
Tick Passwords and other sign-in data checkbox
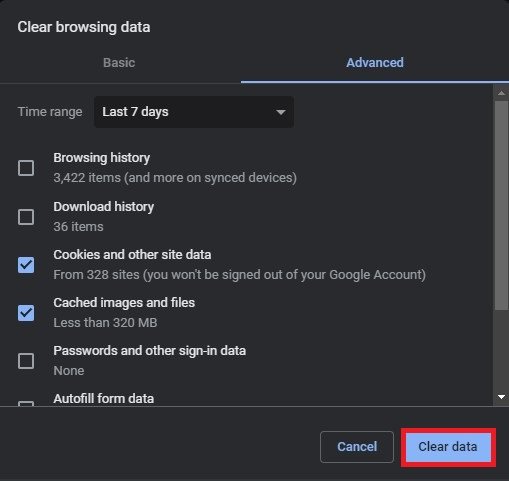click(x=26, y=361)
